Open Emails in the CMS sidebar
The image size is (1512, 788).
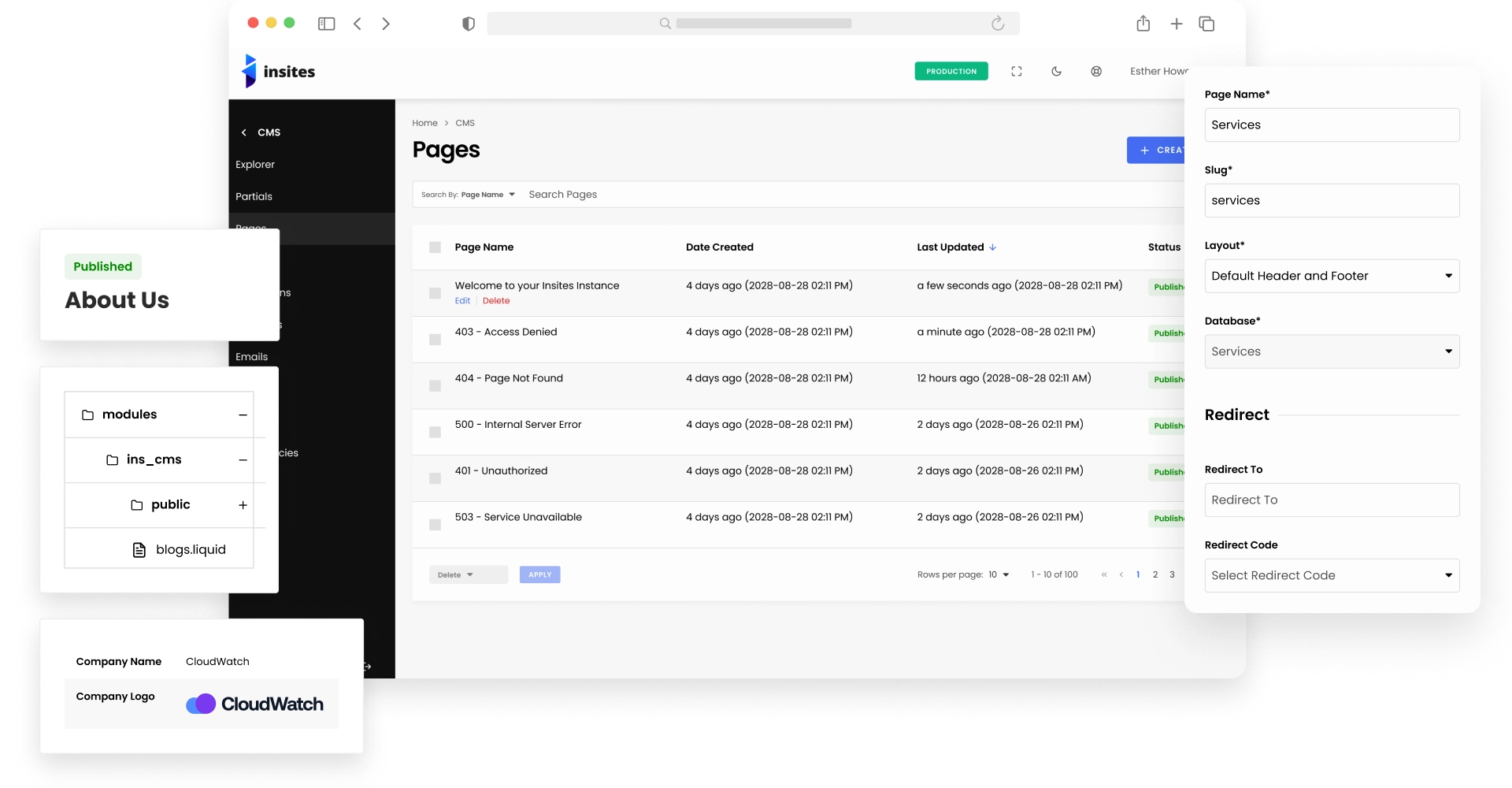(251, 357)
